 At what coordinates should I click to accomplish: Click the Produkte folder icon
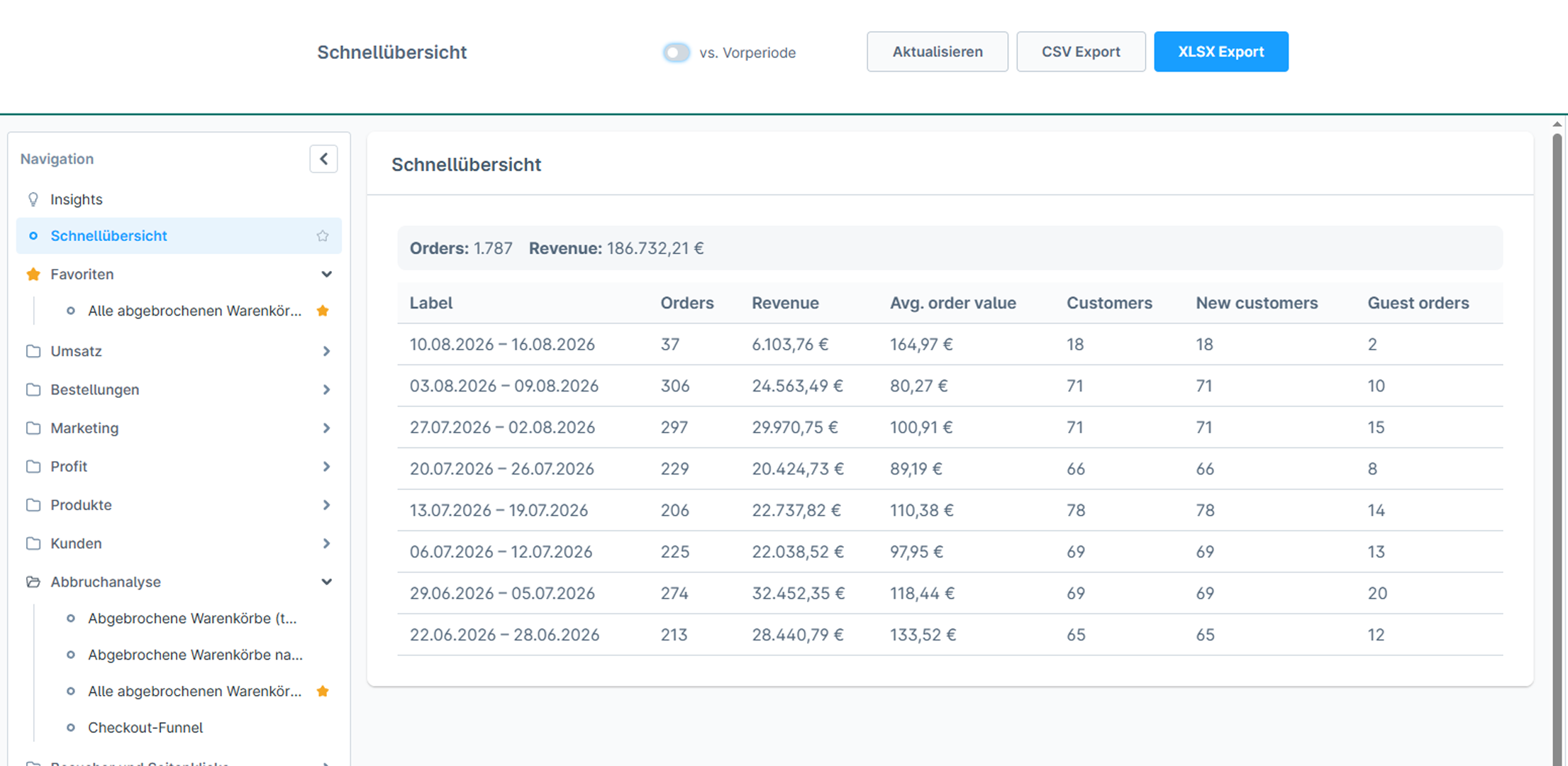pos(33,505)
